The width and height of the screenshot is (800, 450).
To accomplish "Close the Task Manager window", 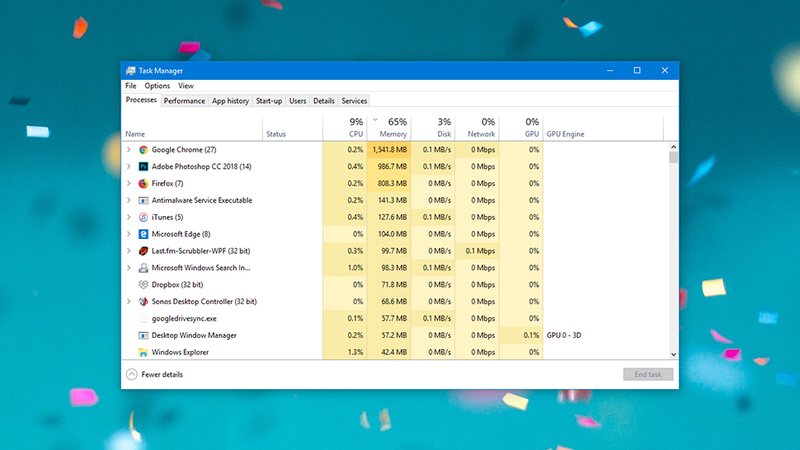I will [665, 70].
